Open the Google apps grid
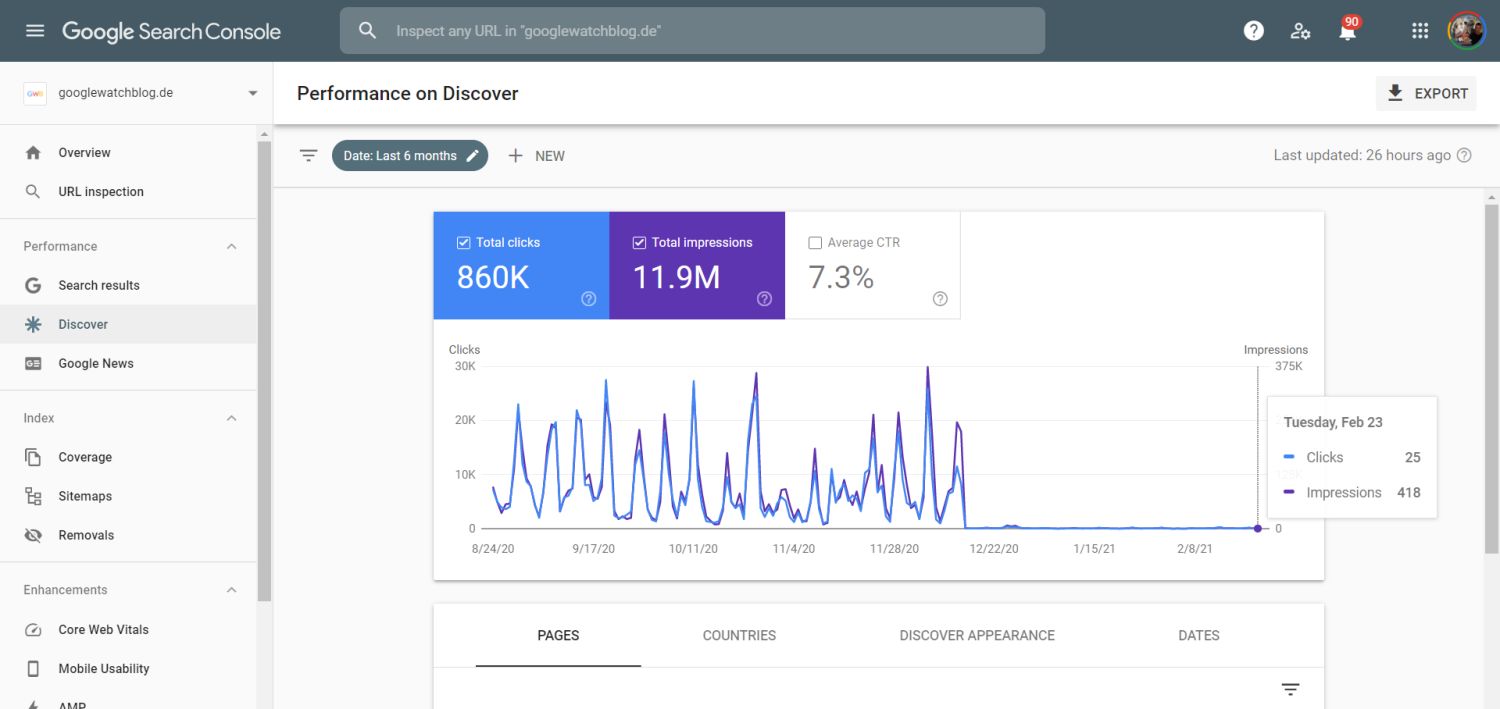Screen dimensions: 1500x709 pos(1420,31)
